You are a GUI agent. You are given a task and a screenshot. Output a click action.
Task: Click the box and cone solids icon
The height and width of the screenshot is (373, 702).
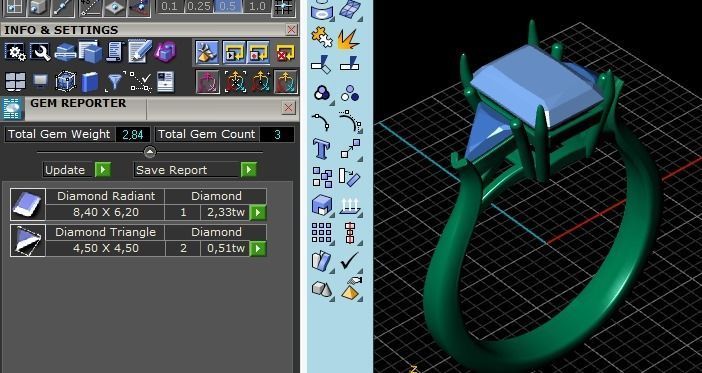click(321, 289)
